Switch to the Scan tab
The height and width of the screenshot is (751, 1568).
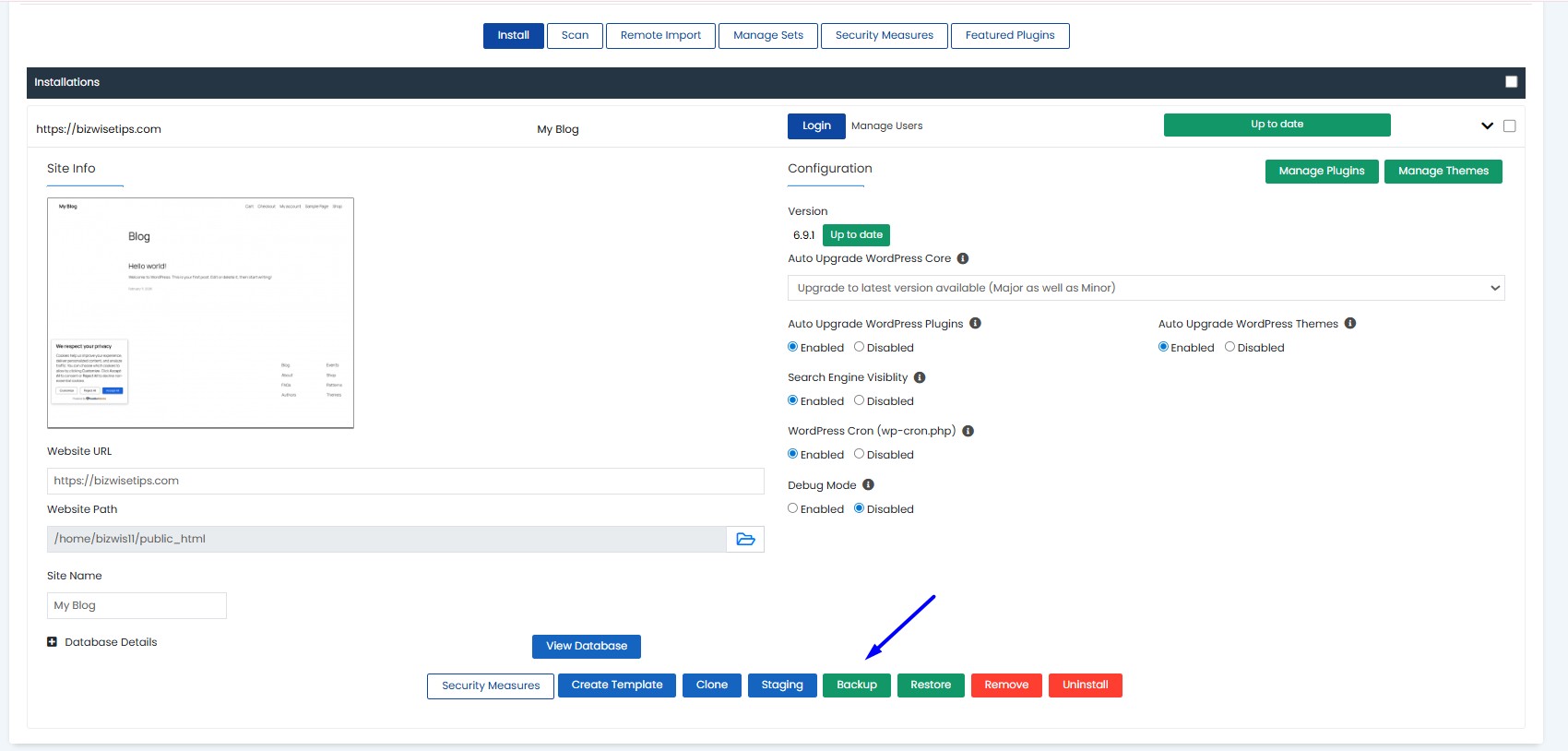click(575, 36)
